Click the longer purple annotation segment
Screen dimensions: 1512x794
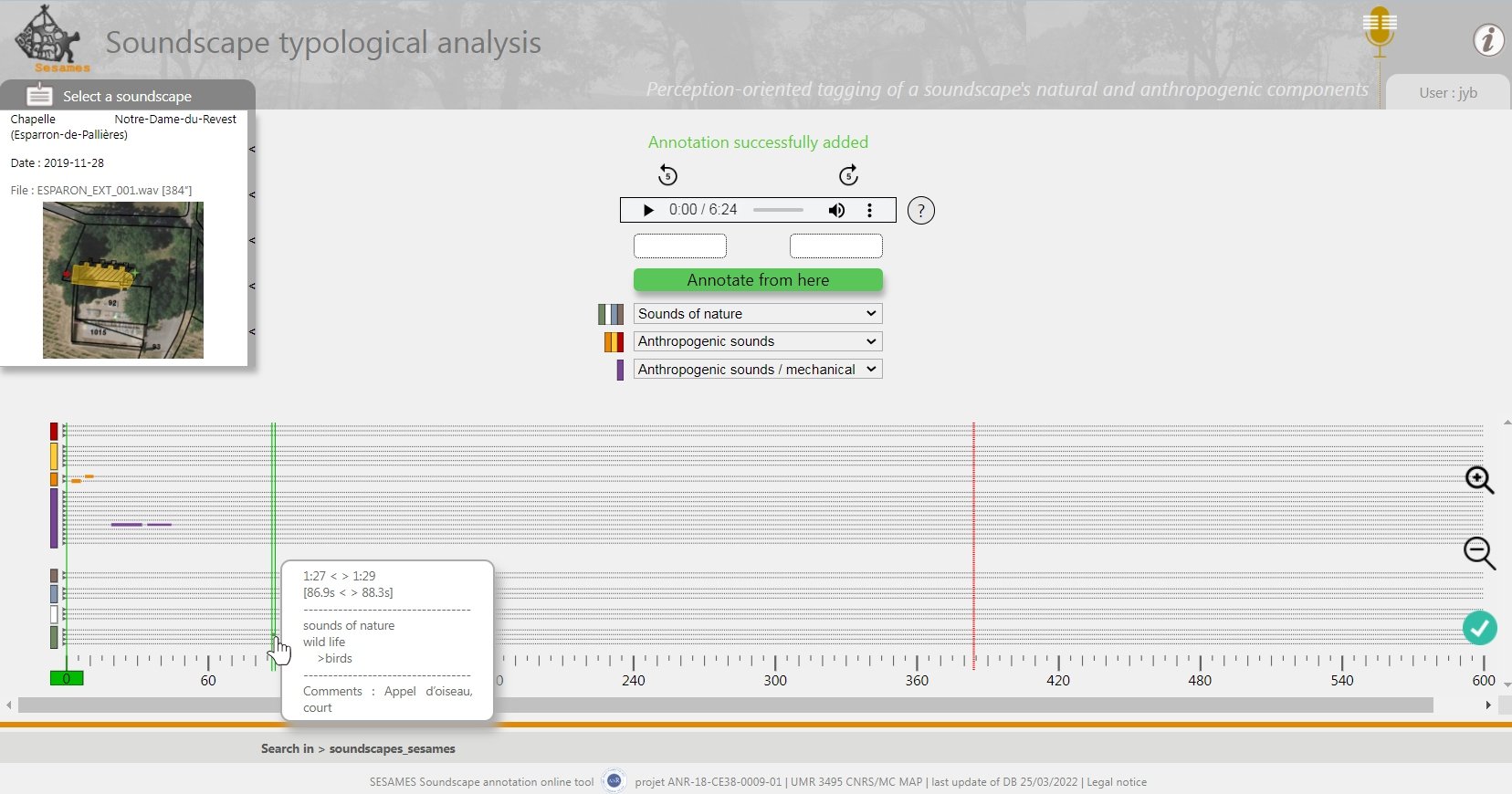127,525
